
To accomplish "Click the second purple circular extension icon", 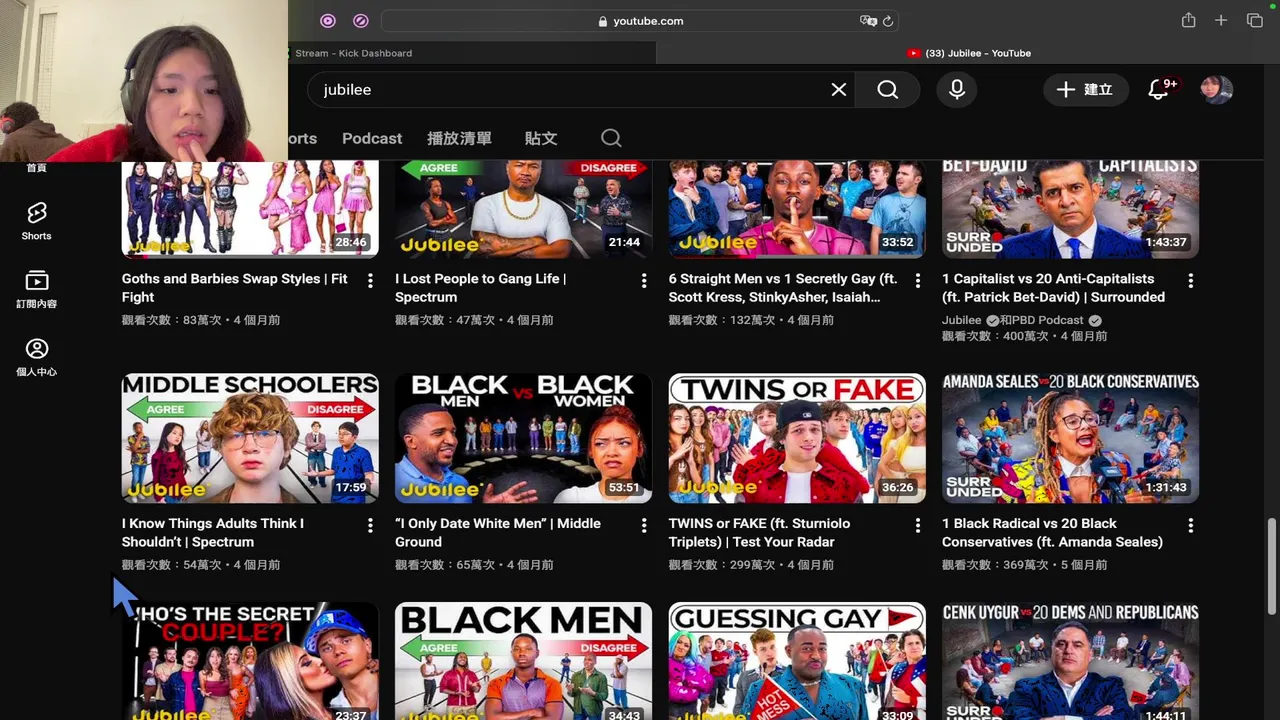I will (x=361, y=21).
